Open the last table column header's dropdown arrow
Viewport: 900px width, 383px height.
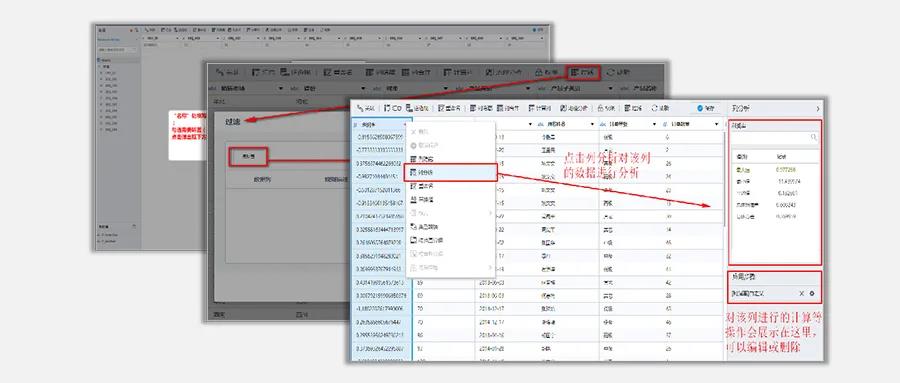tap(716, 124)
